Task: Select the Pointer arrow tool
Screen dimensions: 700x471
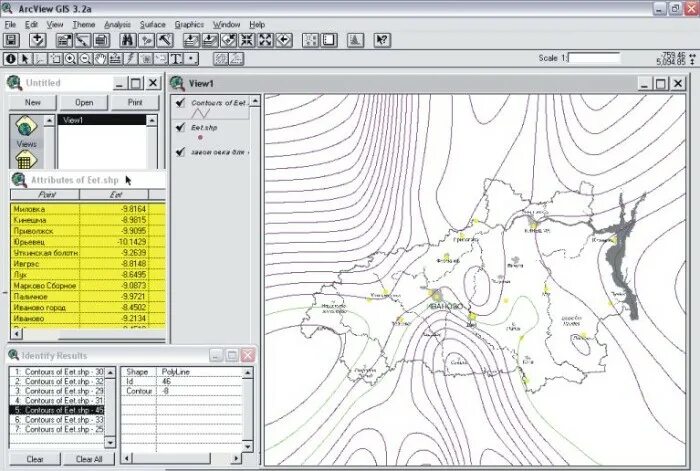Action: pyautogui.click(x=25, y=58)
